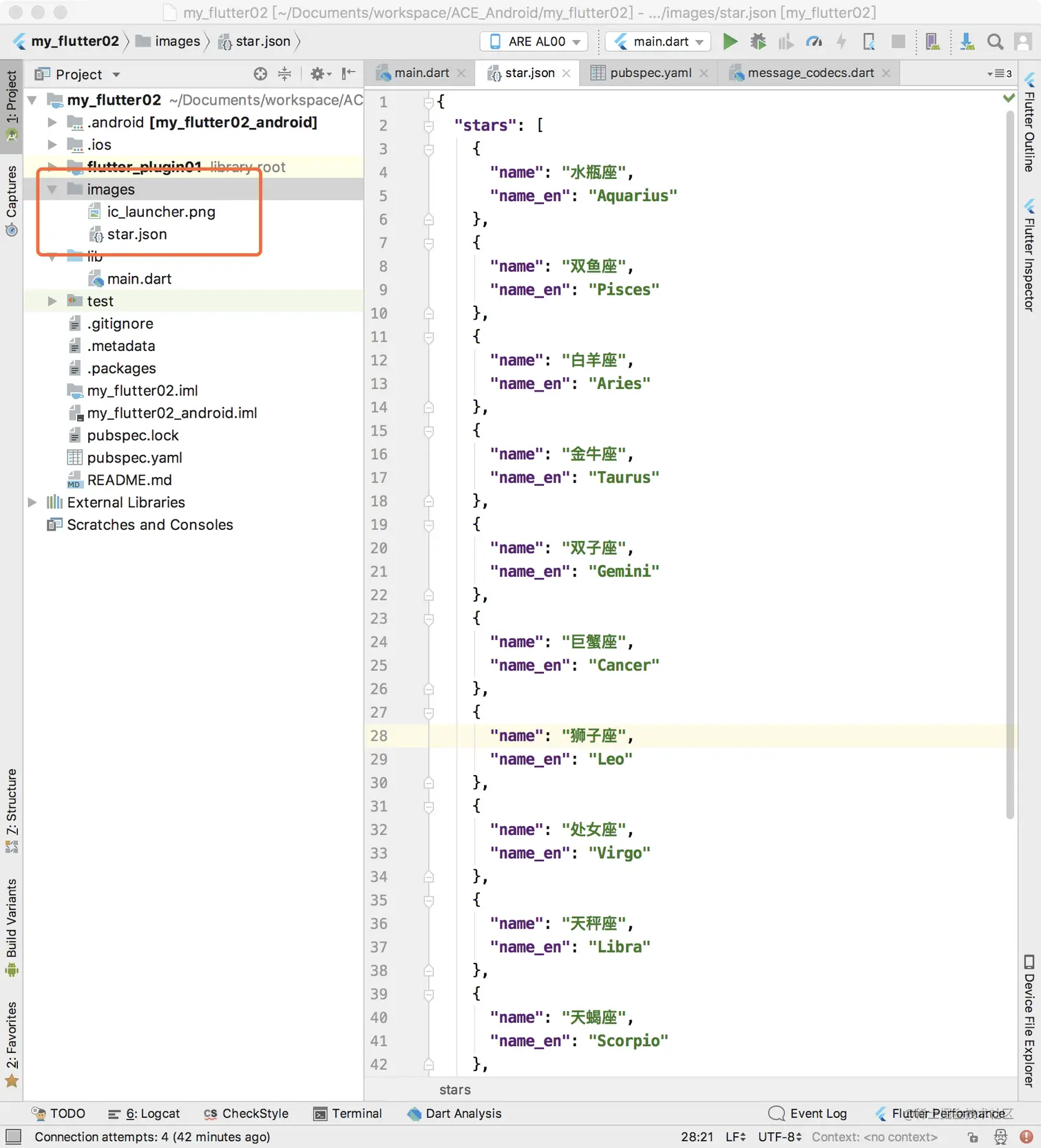Hide the Project tool window
This screenshot has height=1148, width=1041.
(x=349, y=73)
